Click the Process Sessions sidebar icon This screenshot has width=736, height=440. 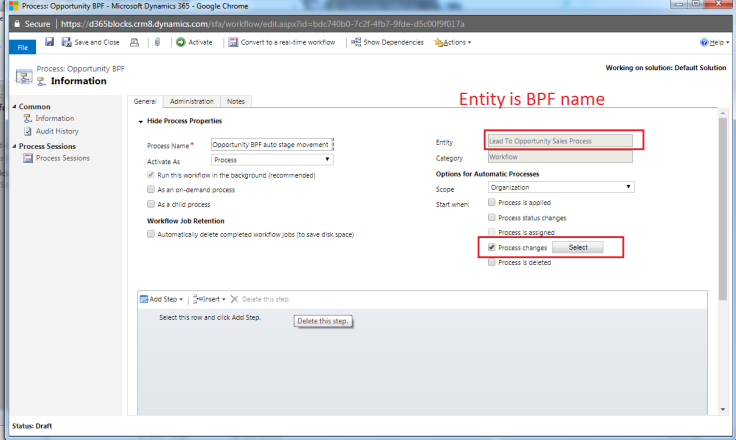[x=28, y=158]
